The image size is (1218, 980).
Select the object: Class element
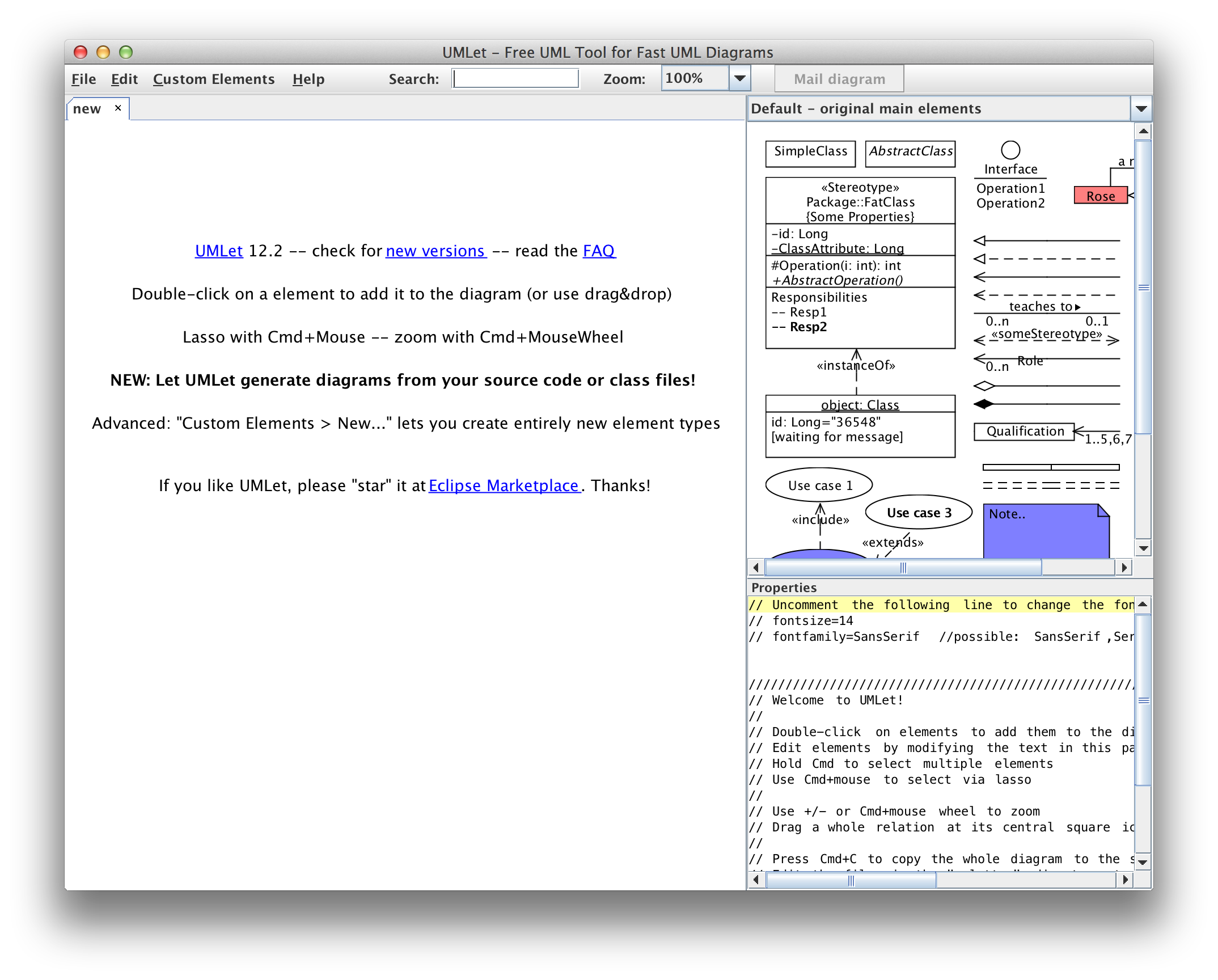tap(860, 426)
